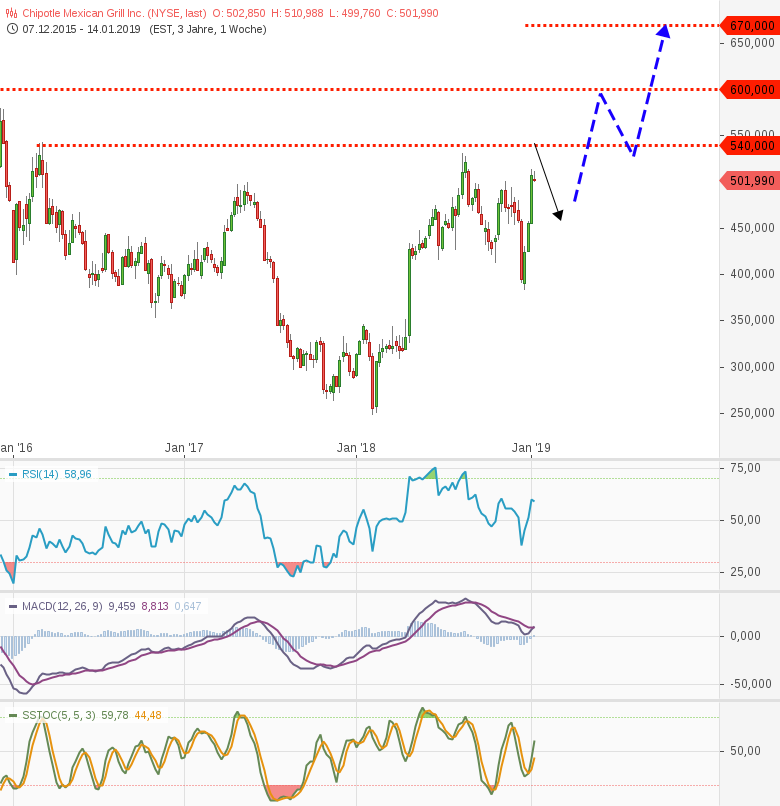The image size is (780, 806).
Task: Select the 670,000 price target label
Action: pos(751,25)
